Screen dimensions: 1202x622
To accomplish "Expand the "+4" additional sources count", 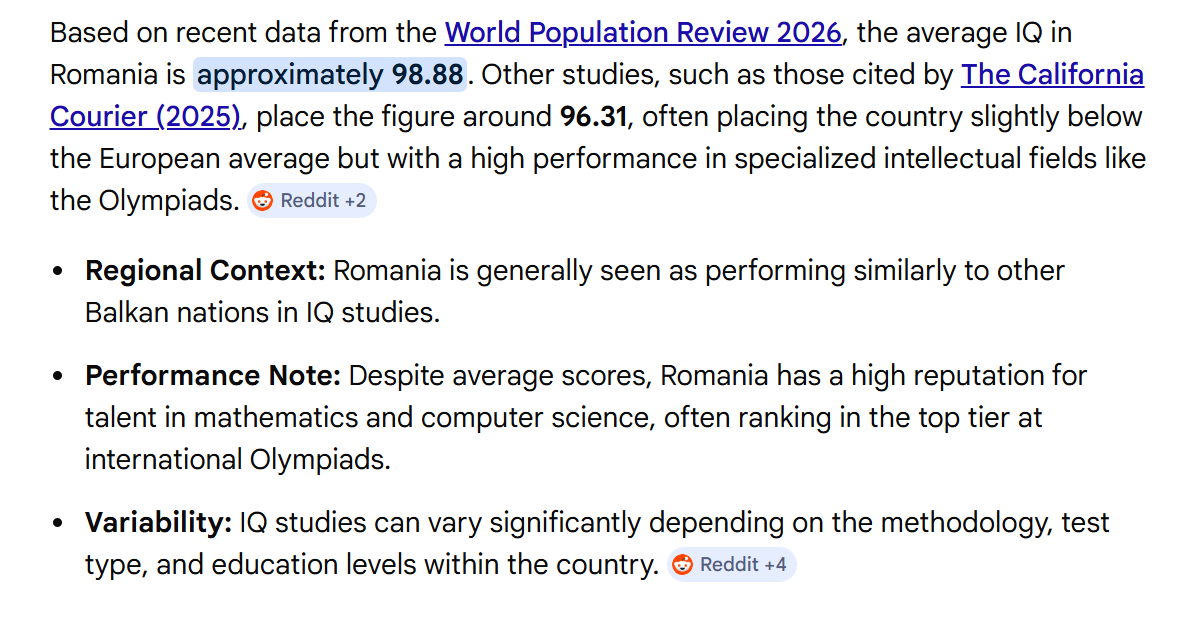I will [775, 565].
